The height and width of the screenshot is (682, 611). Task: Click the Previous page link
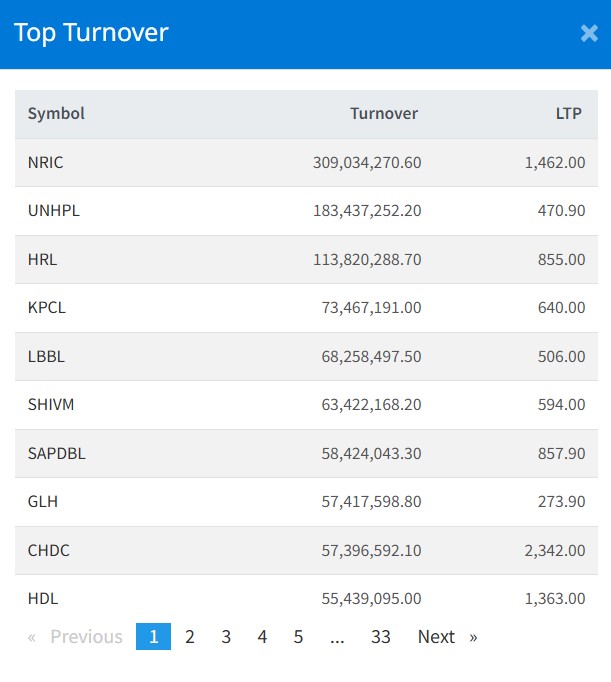(x=75, y=637)
